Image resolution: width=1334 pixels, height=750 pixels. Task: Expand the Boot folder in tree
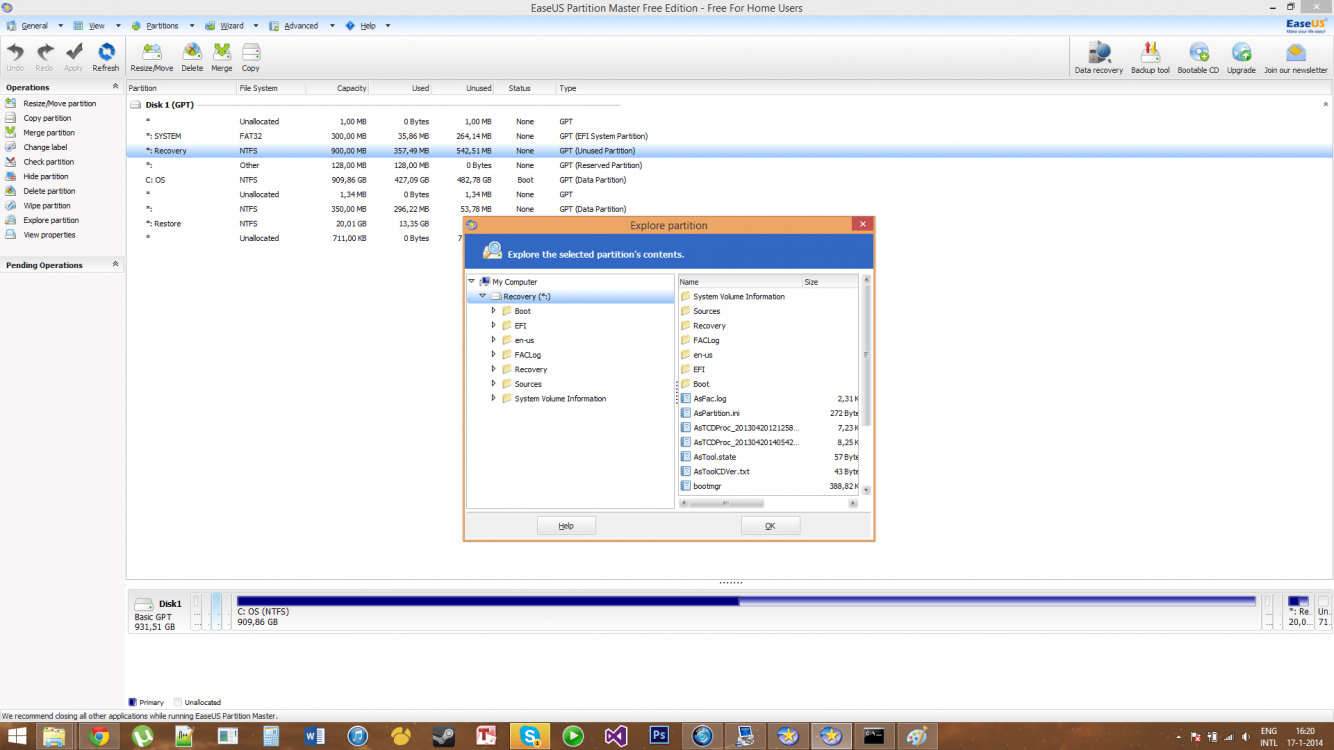pos(494,311)
